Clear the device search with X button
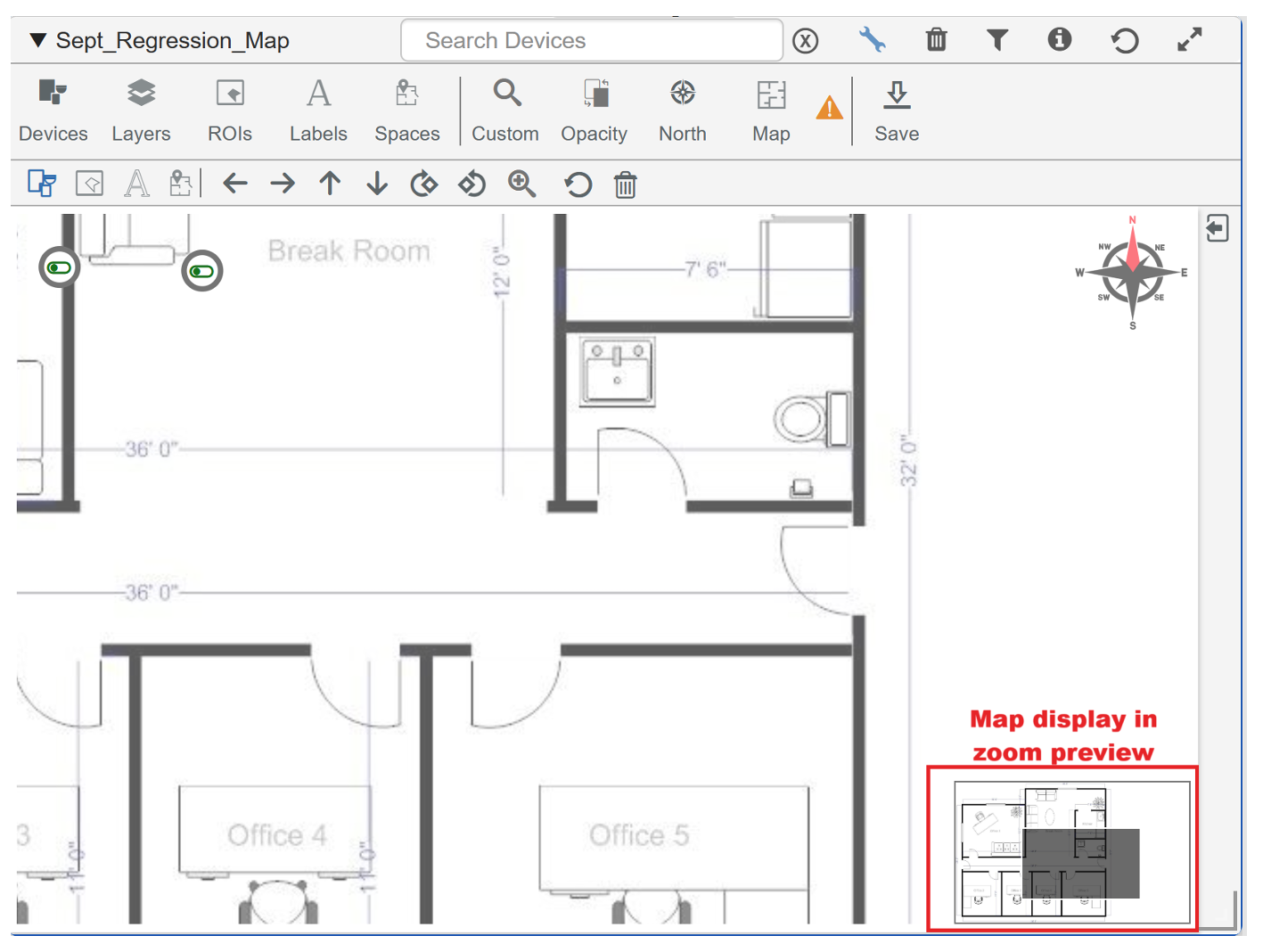Viewport: 1271px width, 952px height. [x=805, y=41]
